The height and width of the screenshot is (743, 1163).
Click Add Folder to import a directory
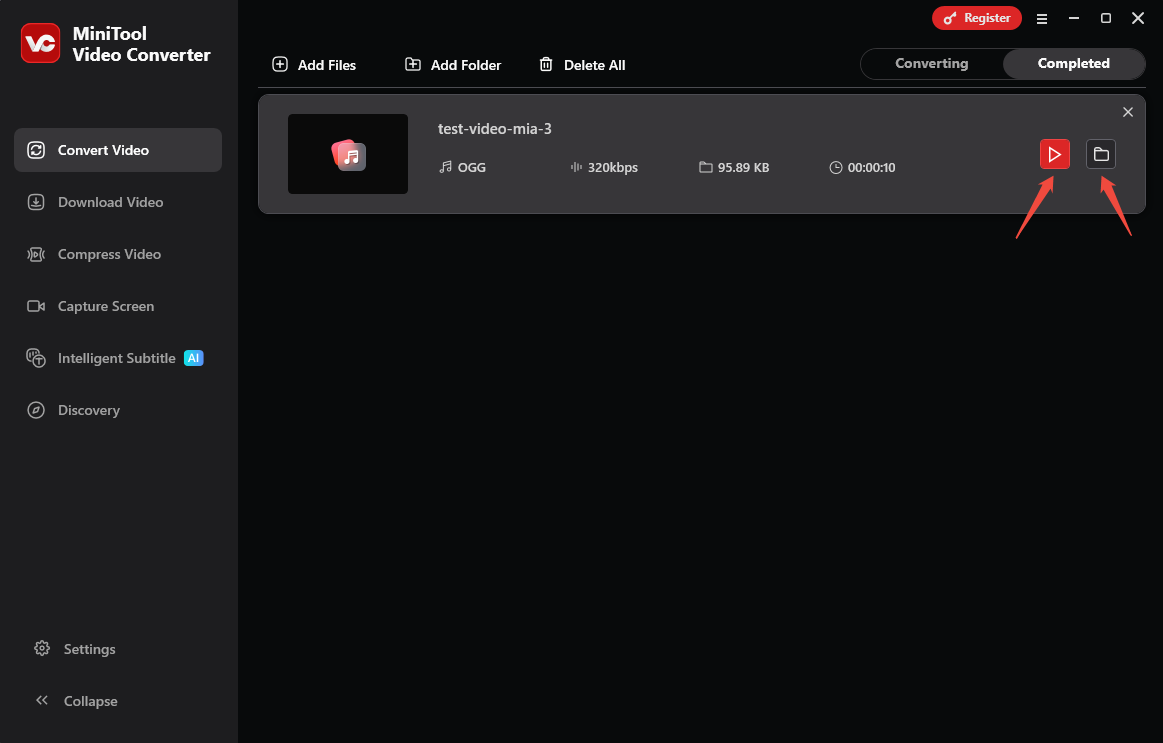point(452,64)
